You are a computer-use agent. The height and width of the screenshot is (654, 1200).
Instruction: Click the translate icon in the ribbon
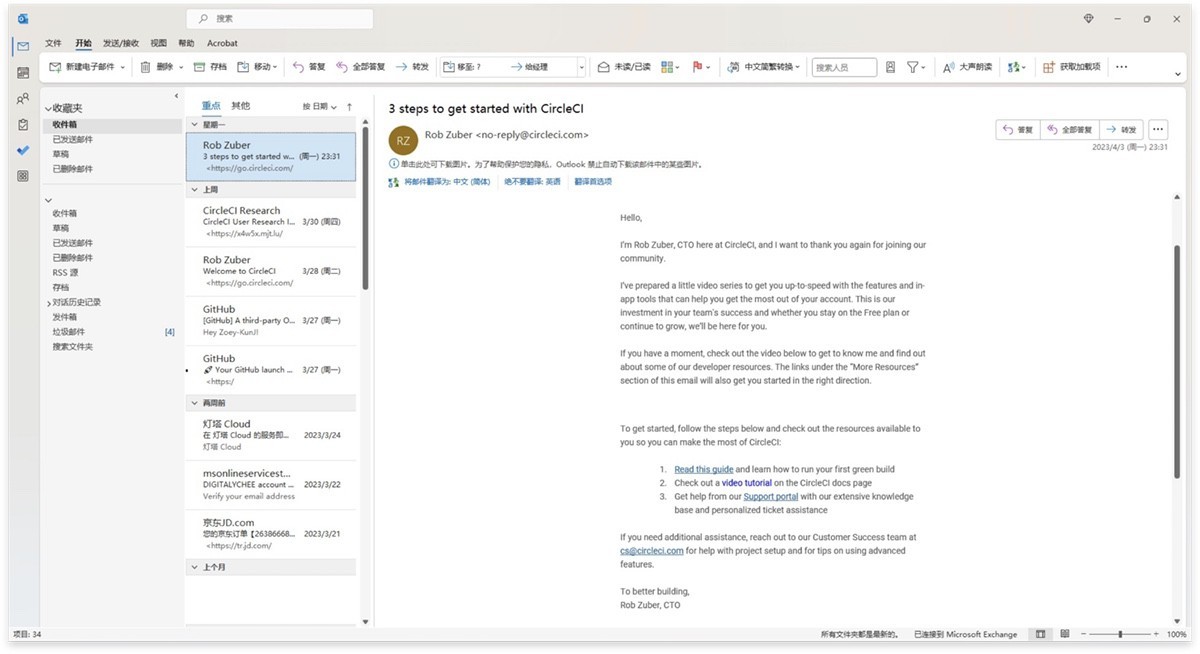click(x=1015, y=67)
